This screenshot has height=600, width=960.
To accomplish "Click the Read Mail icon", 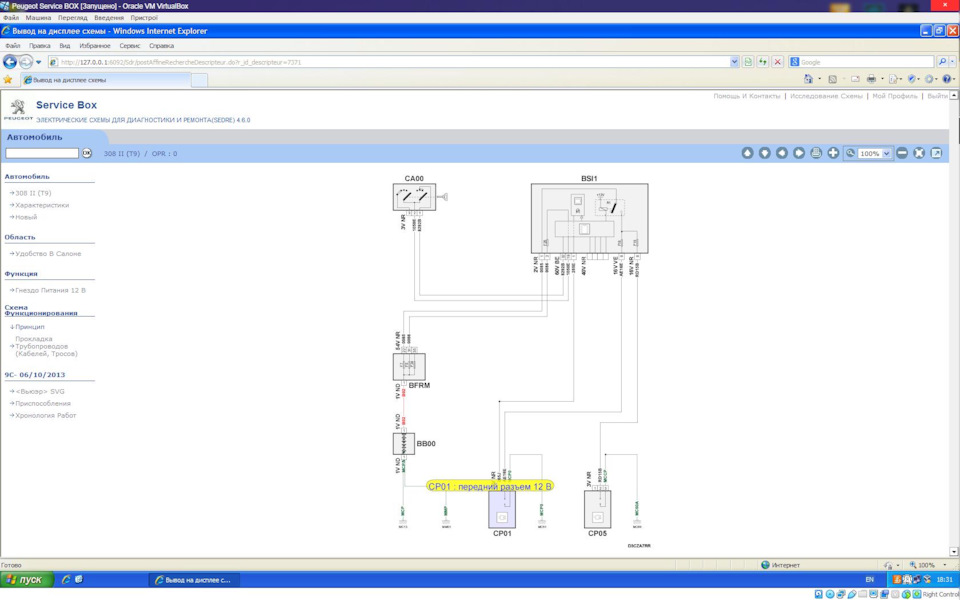I will click(x=855, y=79).
